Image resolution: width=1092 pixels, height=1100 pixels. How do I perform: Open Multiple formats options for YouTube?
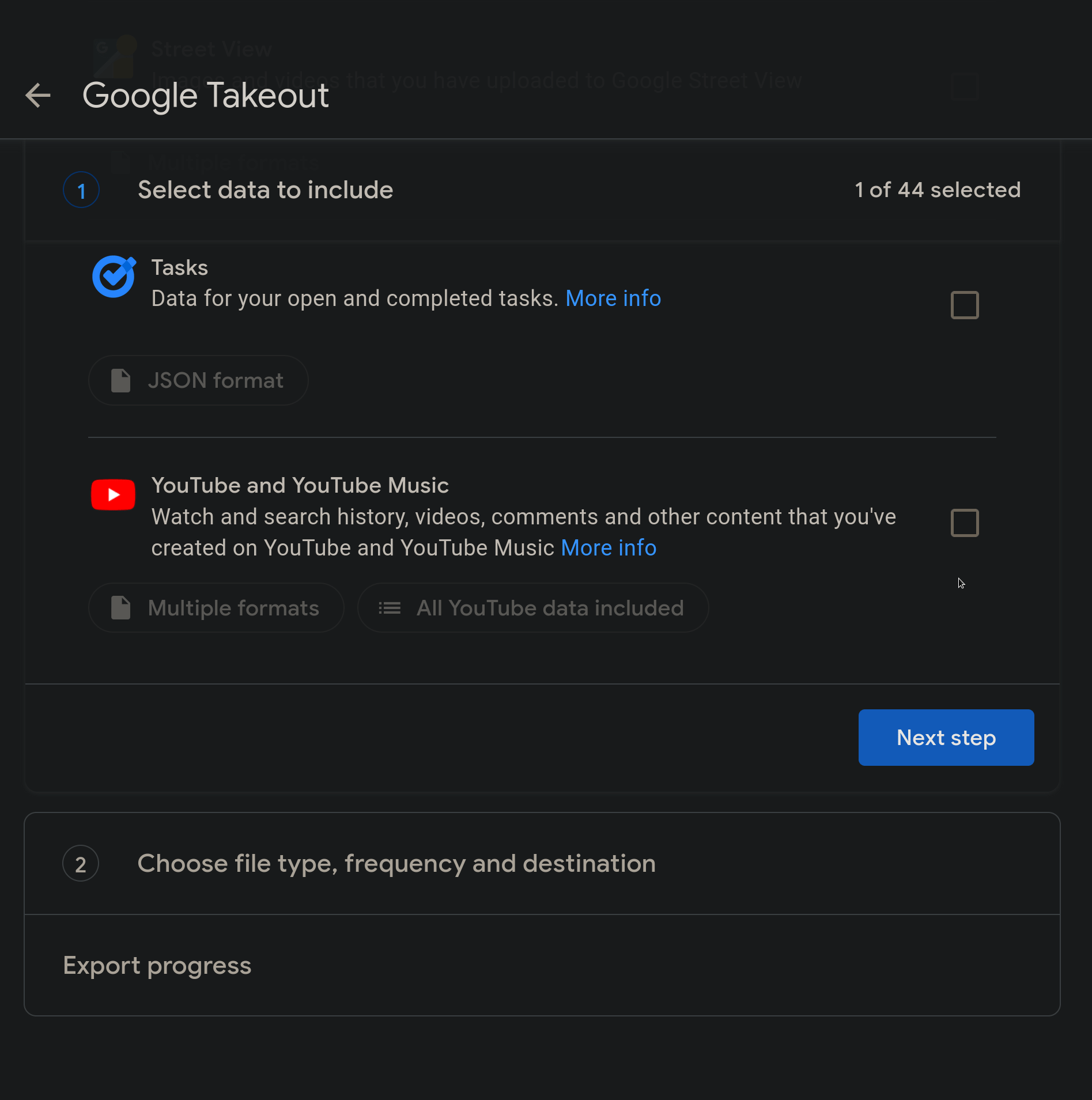(x=216, y=608)
